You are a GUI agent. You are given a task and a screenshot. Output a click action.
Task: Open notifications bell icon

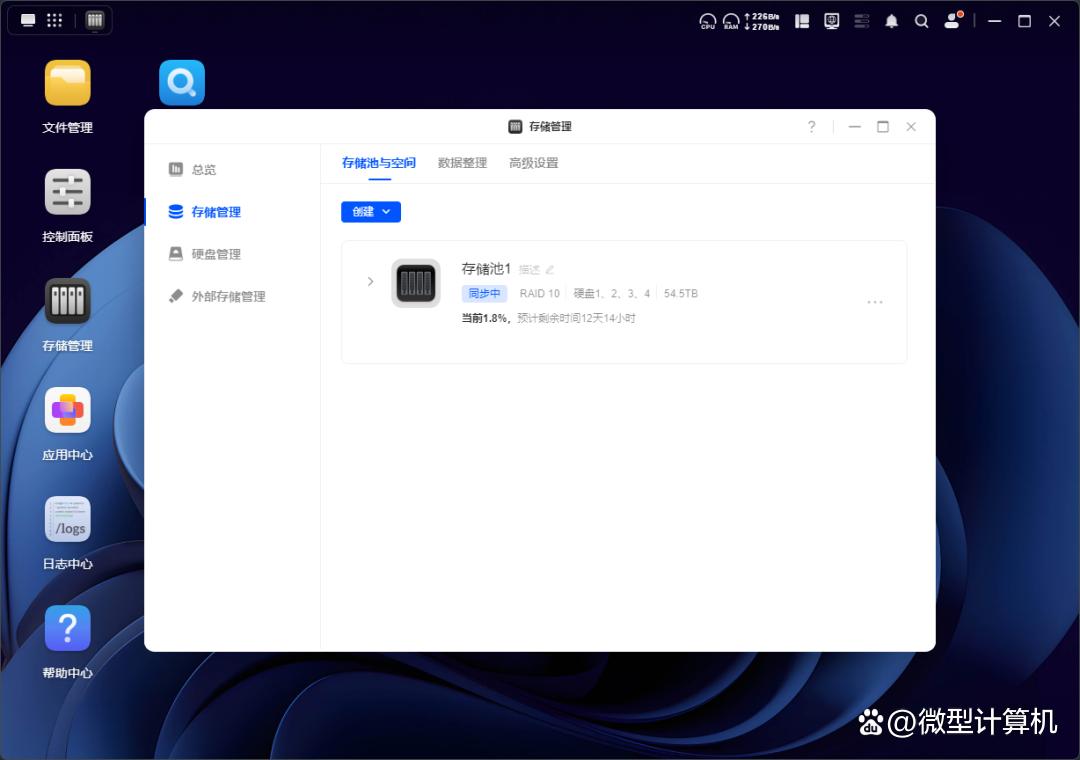click(x=891, y=21)
